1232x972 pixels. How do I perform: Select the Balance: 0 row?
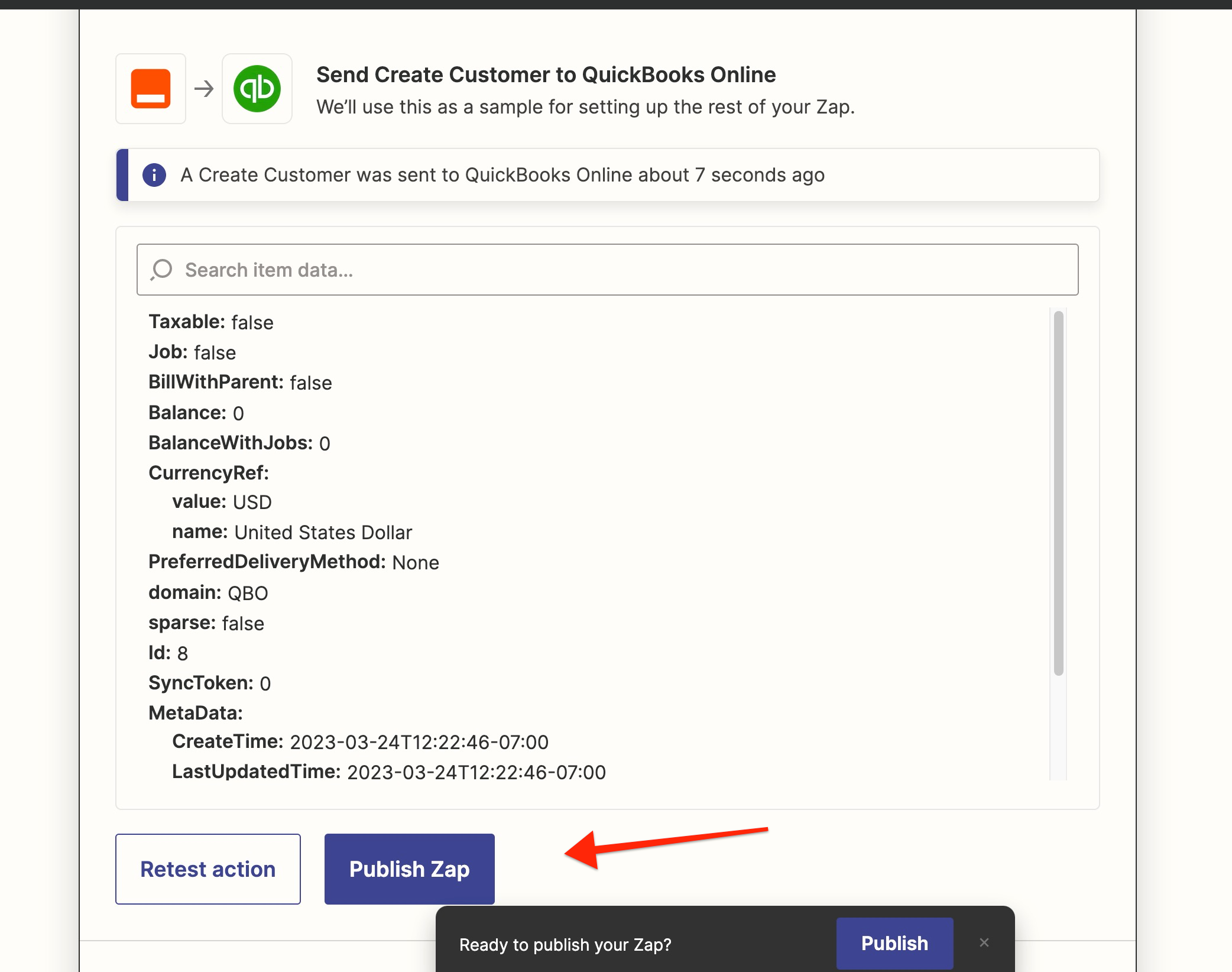coord(196,413)
